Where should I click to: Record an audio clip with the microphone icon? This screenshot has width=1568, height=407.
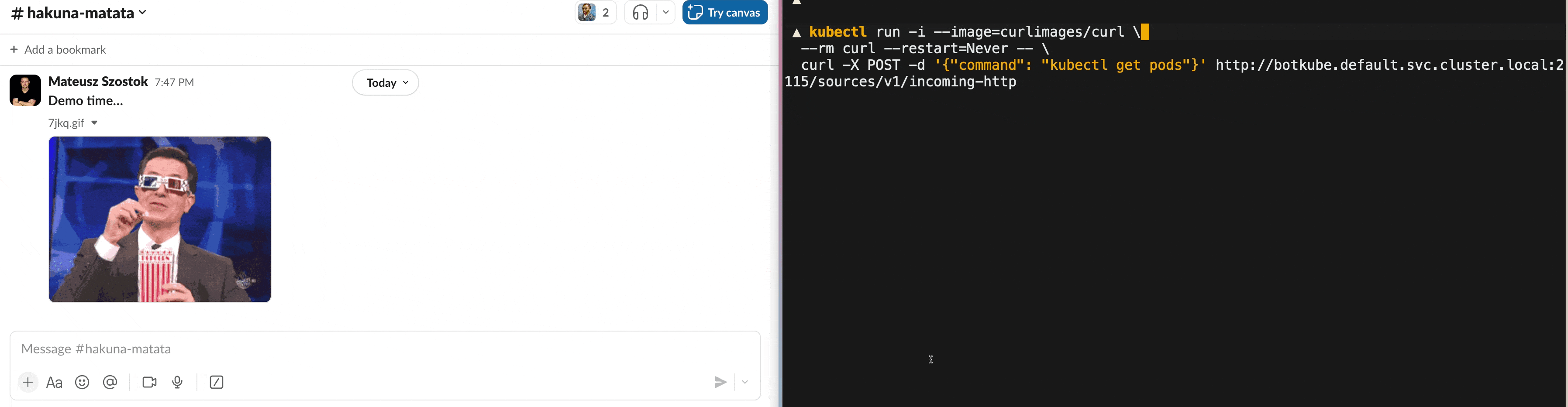pyautogui.click(x=177, y=382)
